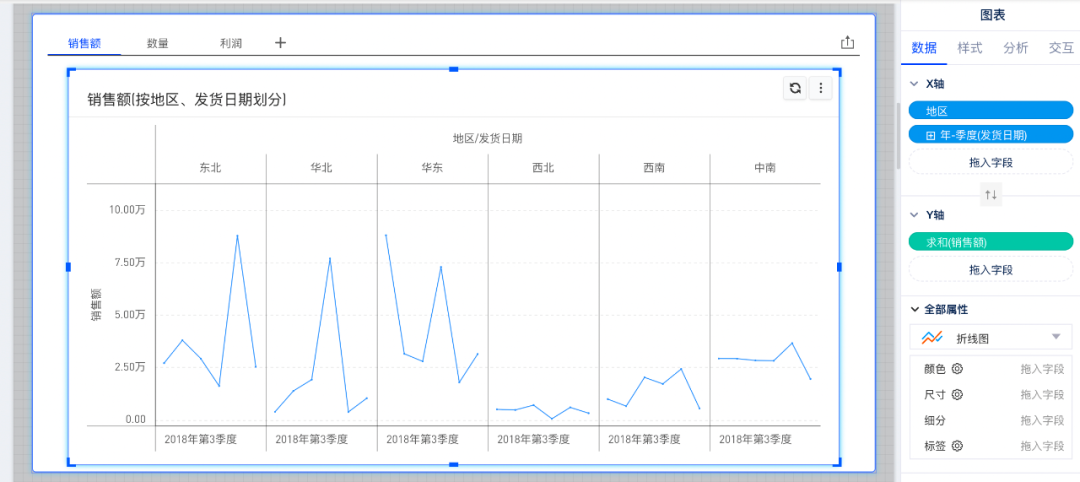This screenshot has height=482, width=1080.
Task: Collapse the 全部属性 section
Action: point(914,310)
